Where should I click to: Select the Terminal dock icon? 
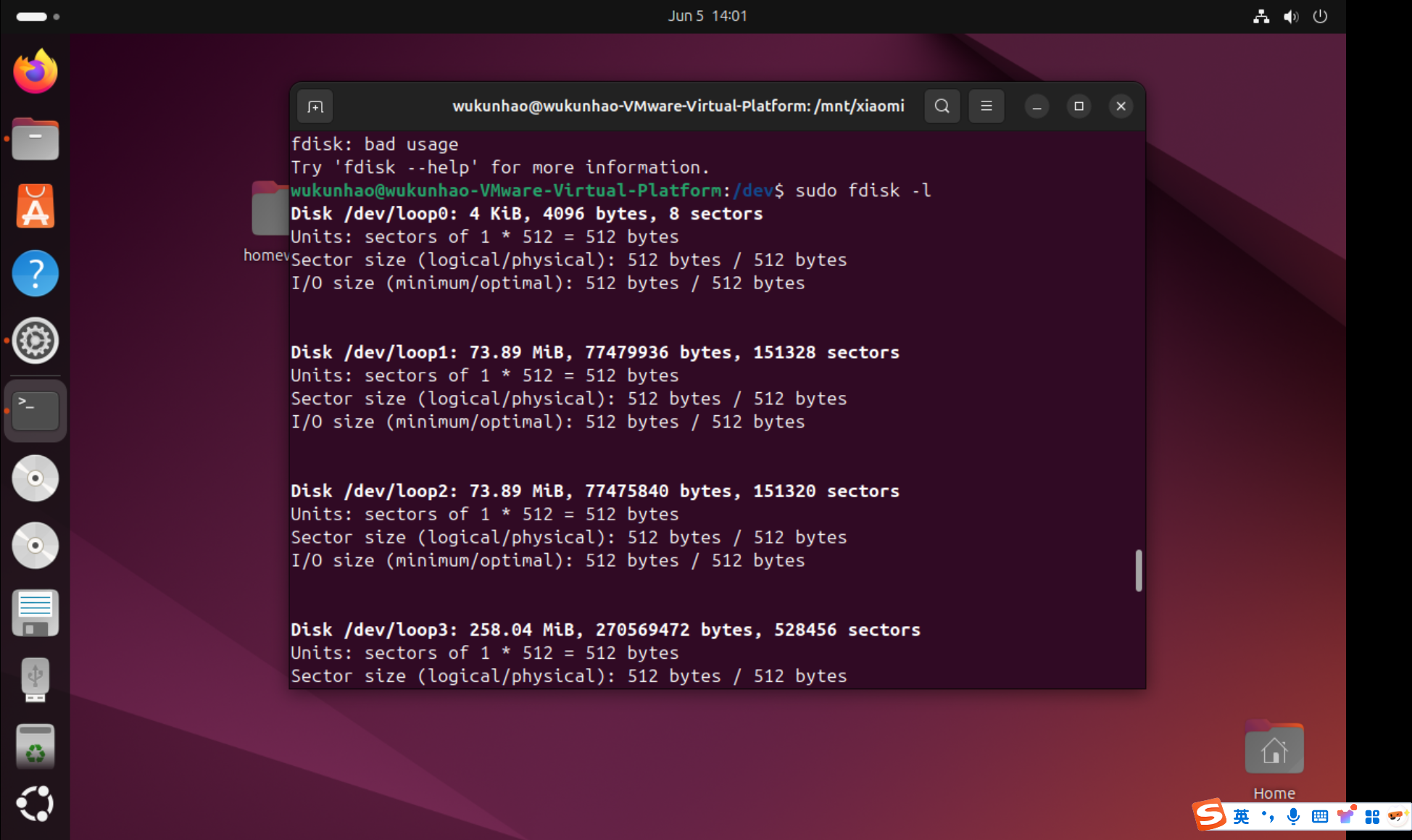(x=35, y=410)
